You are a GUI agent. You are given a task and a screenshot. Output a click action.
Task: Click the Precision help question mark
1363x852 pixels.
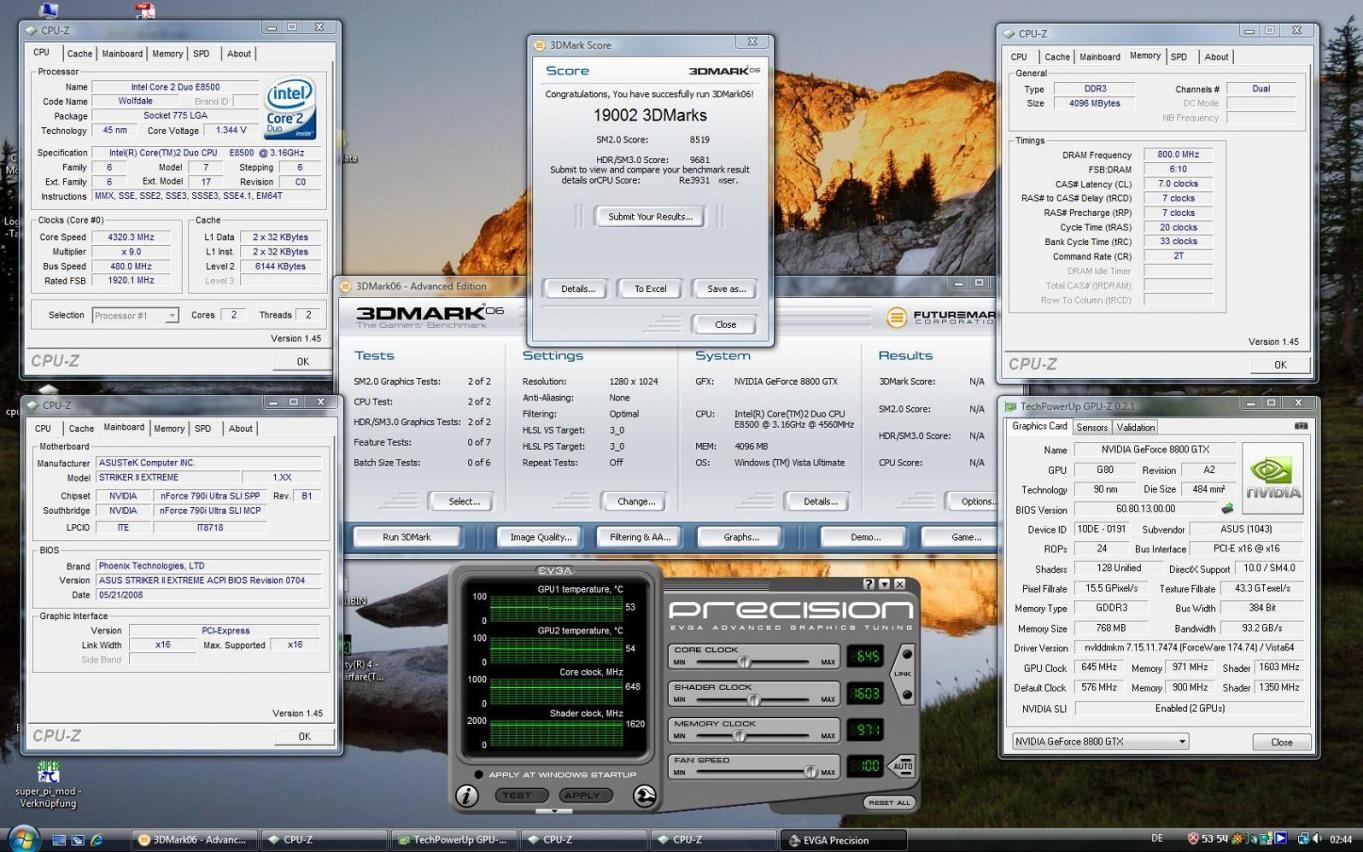coord(869,584)
